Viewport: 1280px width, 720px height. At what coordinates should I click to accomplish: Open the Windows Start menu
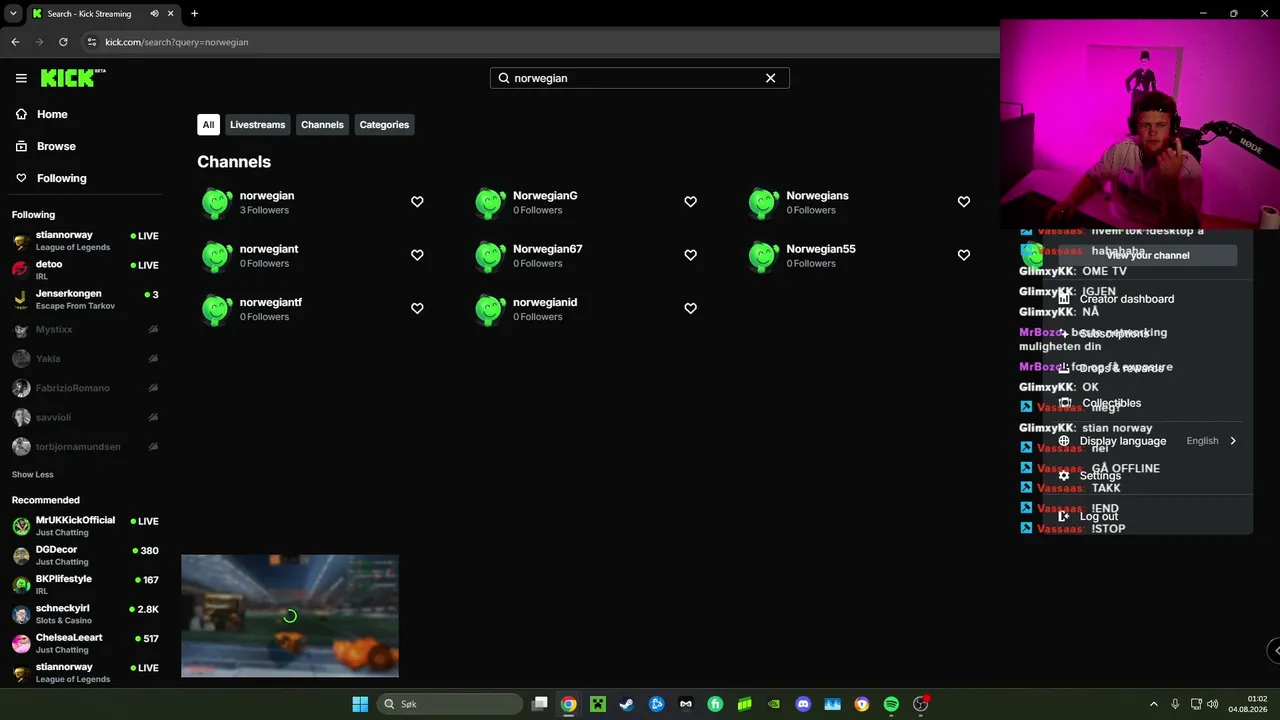point(360,704)
